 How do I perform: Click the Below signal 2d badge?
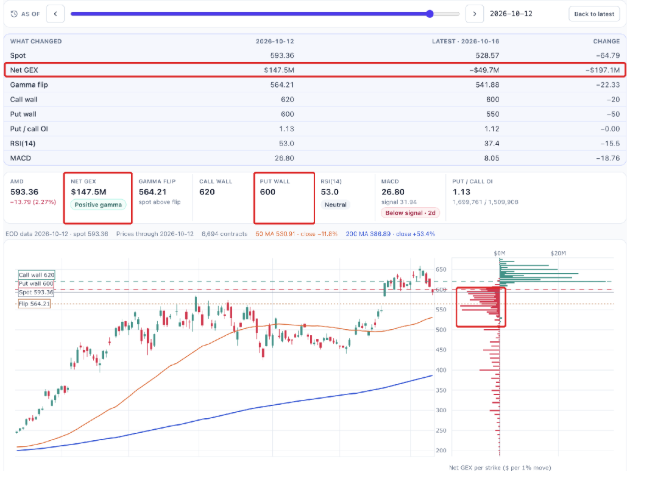[410, 213]
